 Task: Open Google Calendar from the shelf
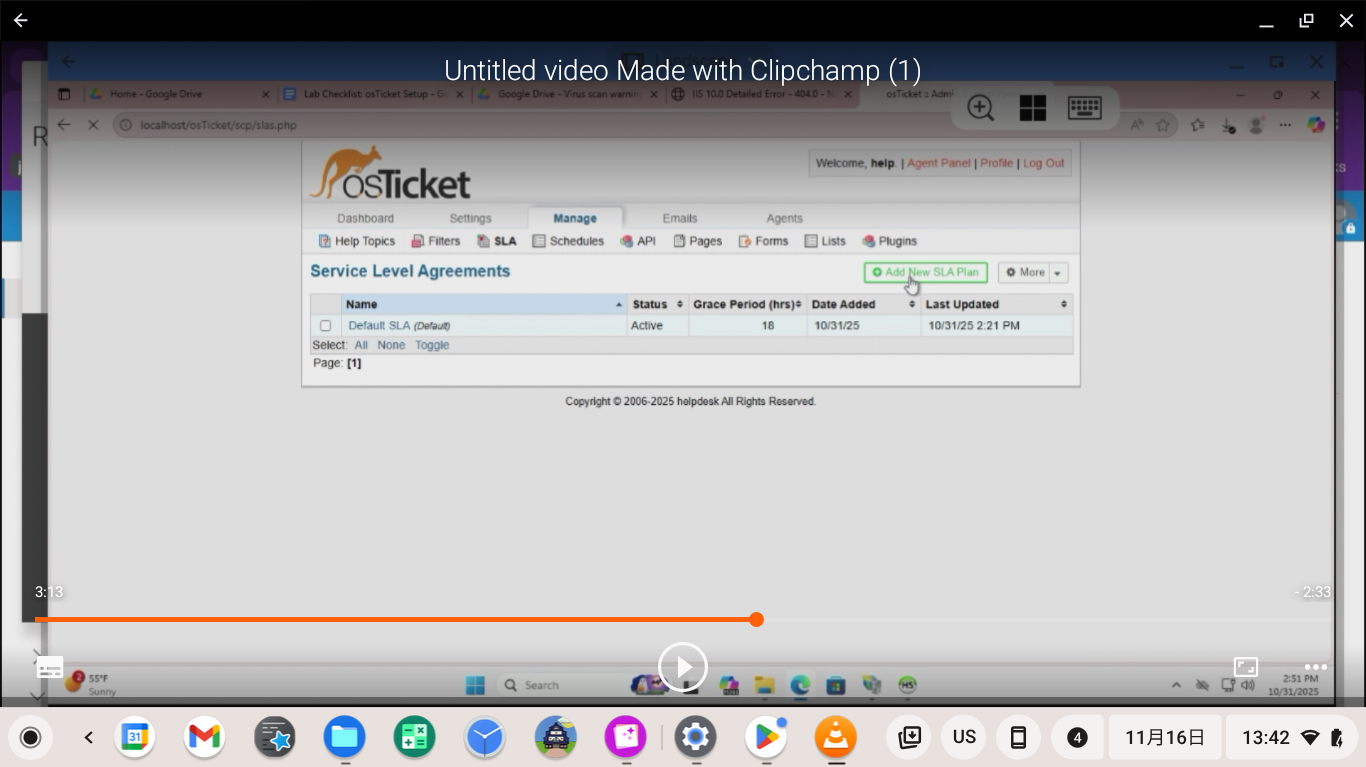(x=135, y=738)
